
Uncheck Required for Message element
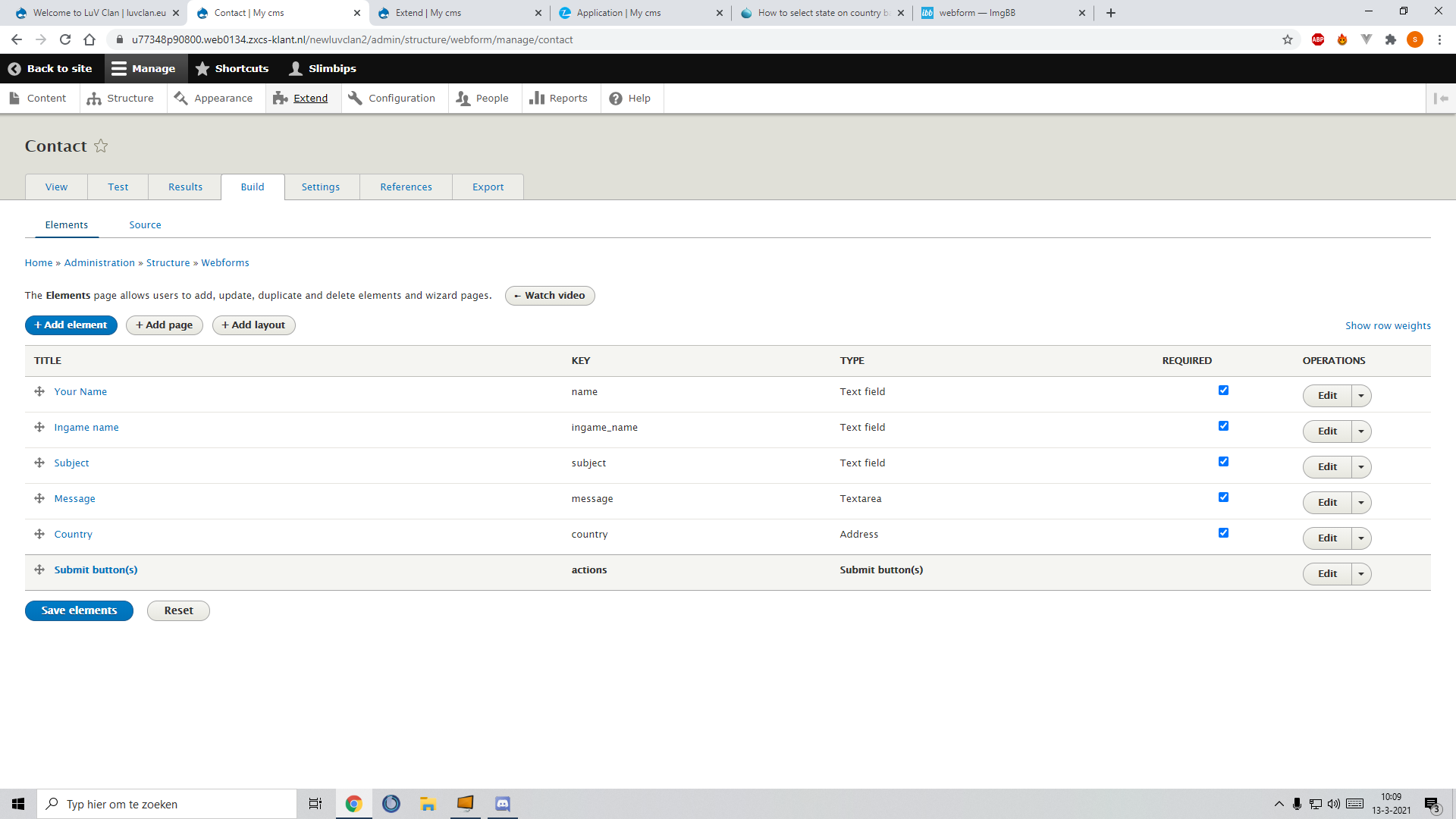pyautogui.click(x=1223, y=497)
